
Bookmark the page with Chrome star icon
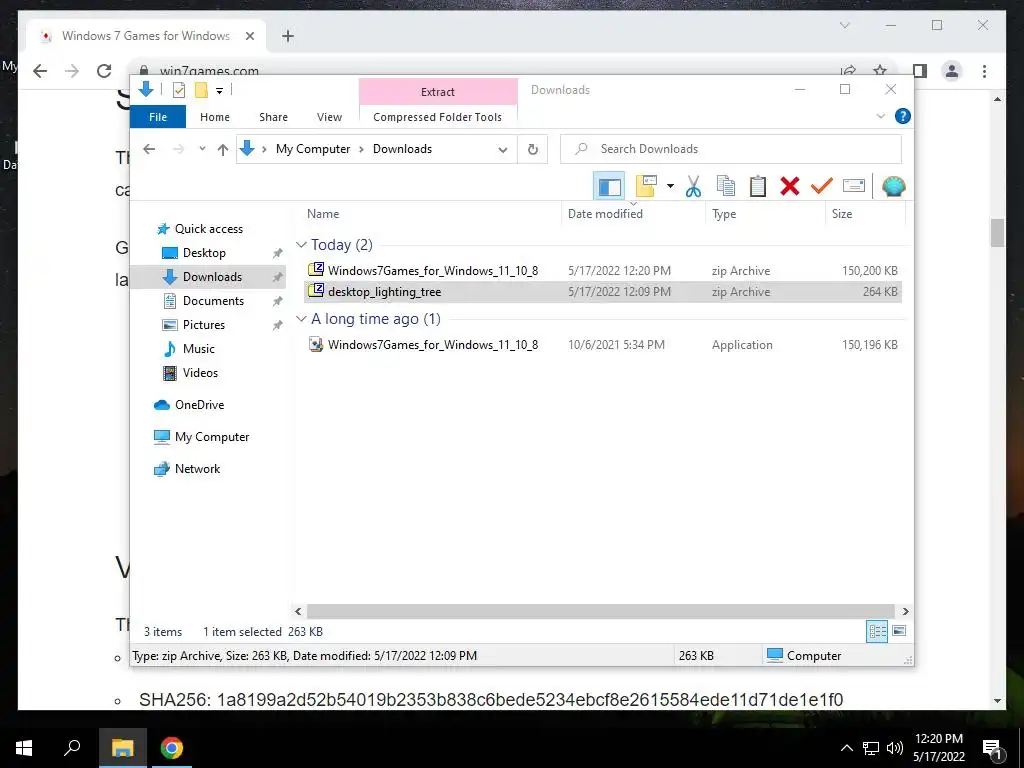click(880, 71)
